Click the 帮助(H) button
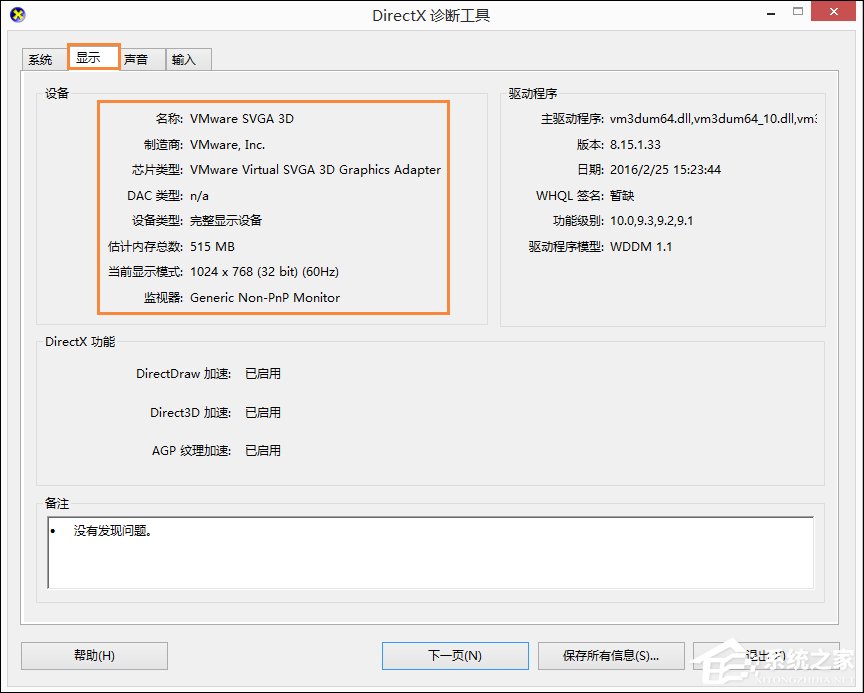The width and height of the screenshot is (864, 693). 93,655
